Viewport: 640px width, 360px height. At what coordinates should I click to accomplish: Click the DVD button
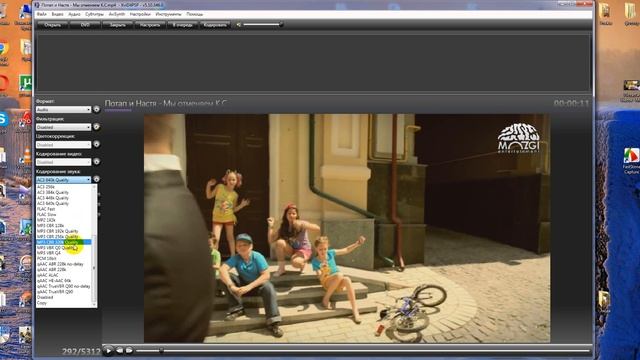[85, 25]
